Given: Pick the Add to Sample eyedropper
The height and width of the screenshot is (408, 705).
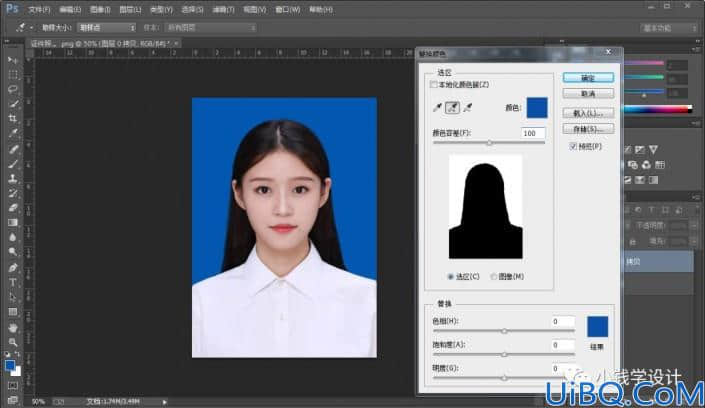Looking at the screenshot, I should [452, 108].
